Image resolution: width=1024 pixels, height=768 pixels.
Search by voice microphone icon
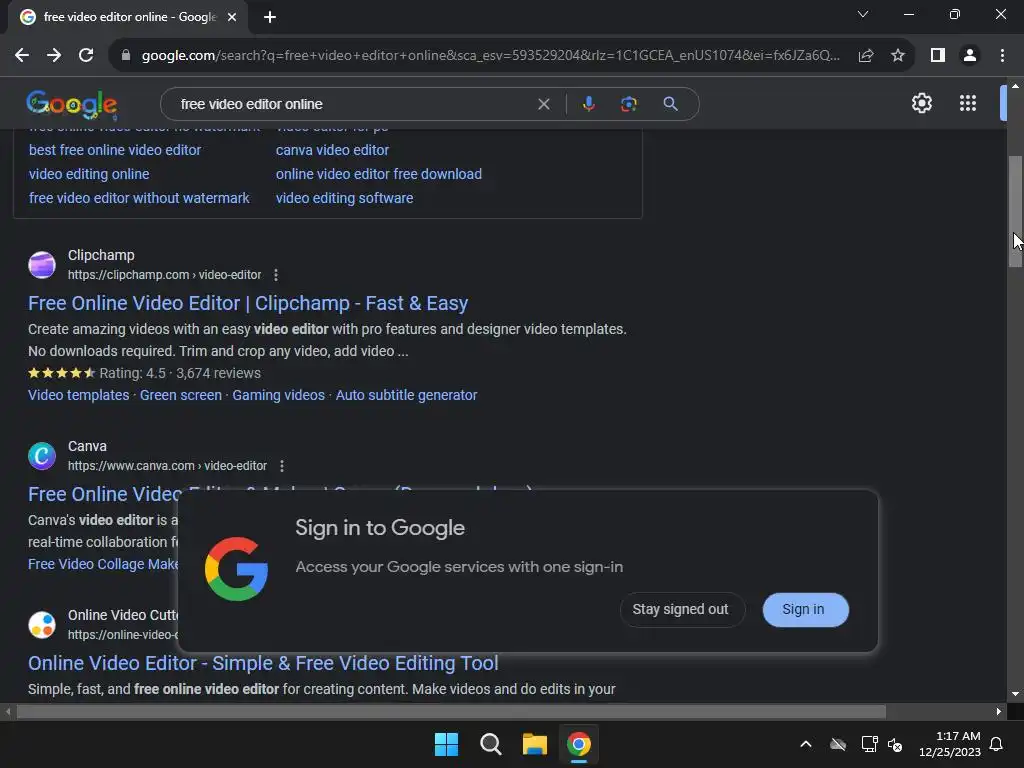588,104
